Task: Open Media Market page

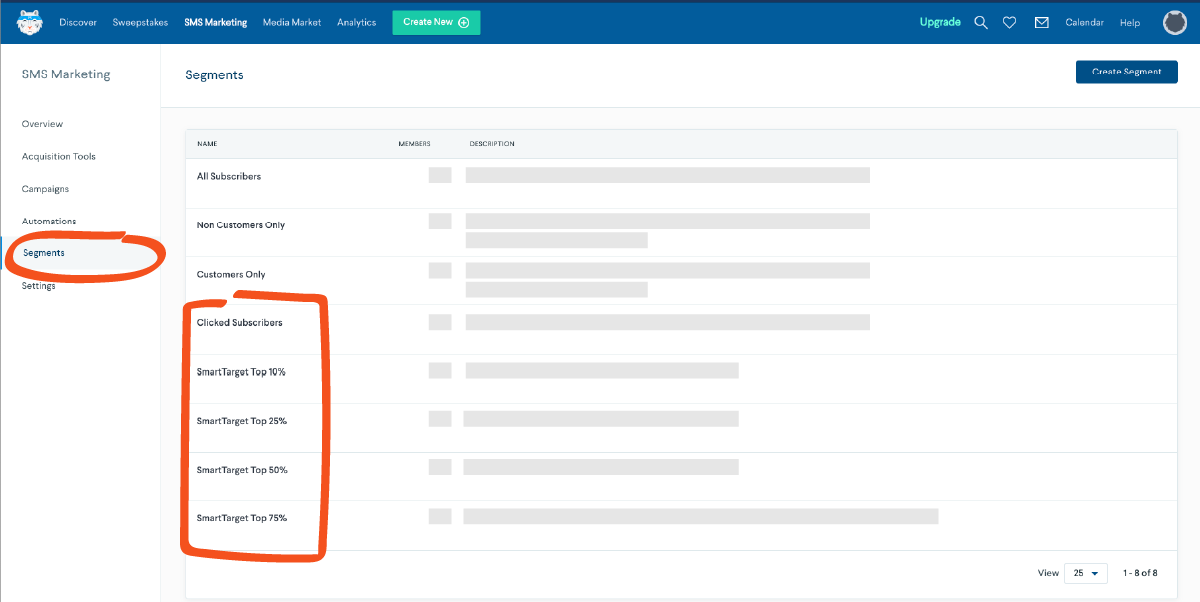Action: (x=292, y=22)
